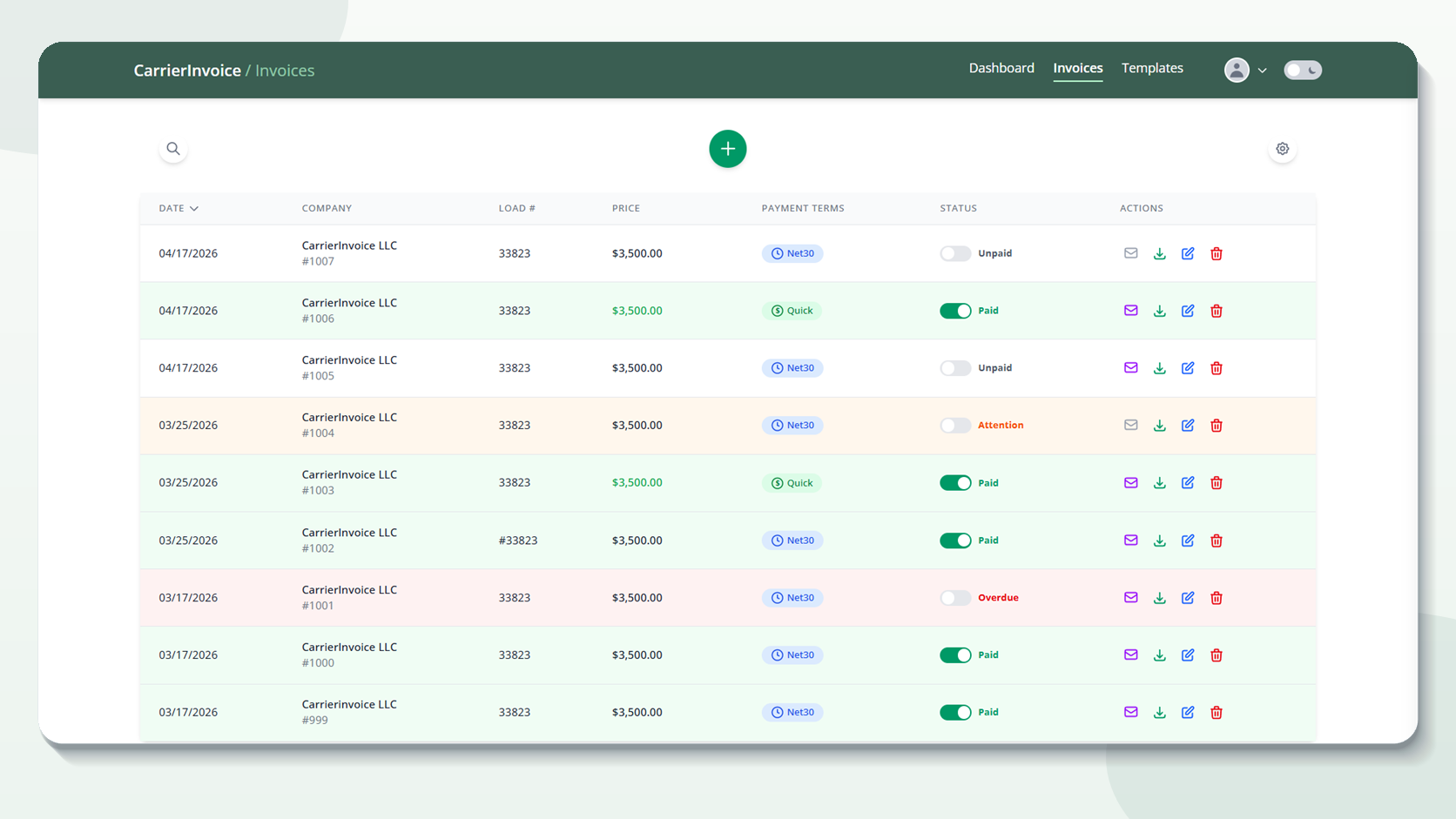The width and height of the screenshot is (1456, 819).
Task: Click Quick payment terms for invoice #1006
Action: (792, 311)
